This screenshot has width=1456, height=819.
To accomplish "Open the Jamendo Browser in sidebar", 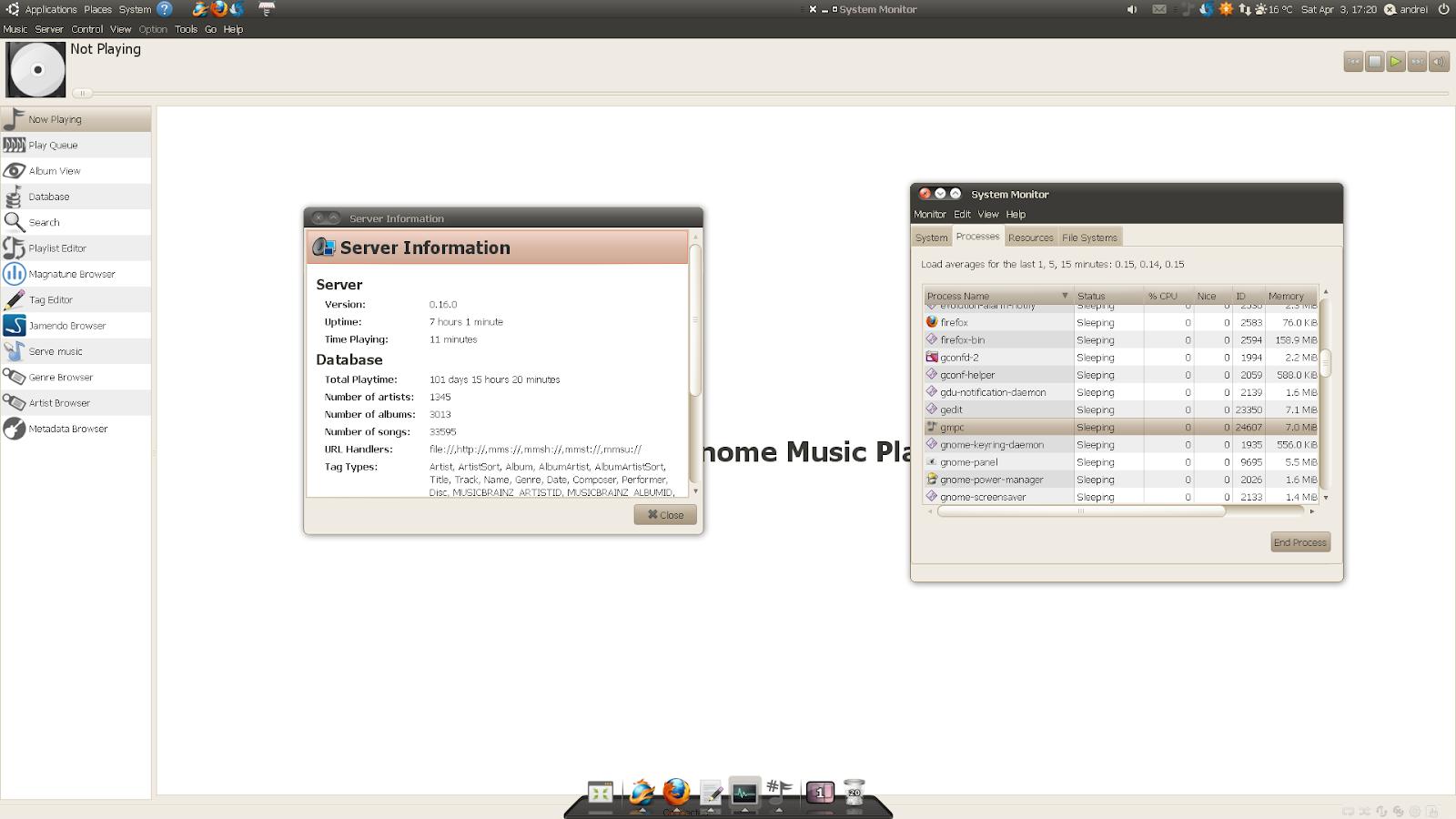I will coord(76,326).
